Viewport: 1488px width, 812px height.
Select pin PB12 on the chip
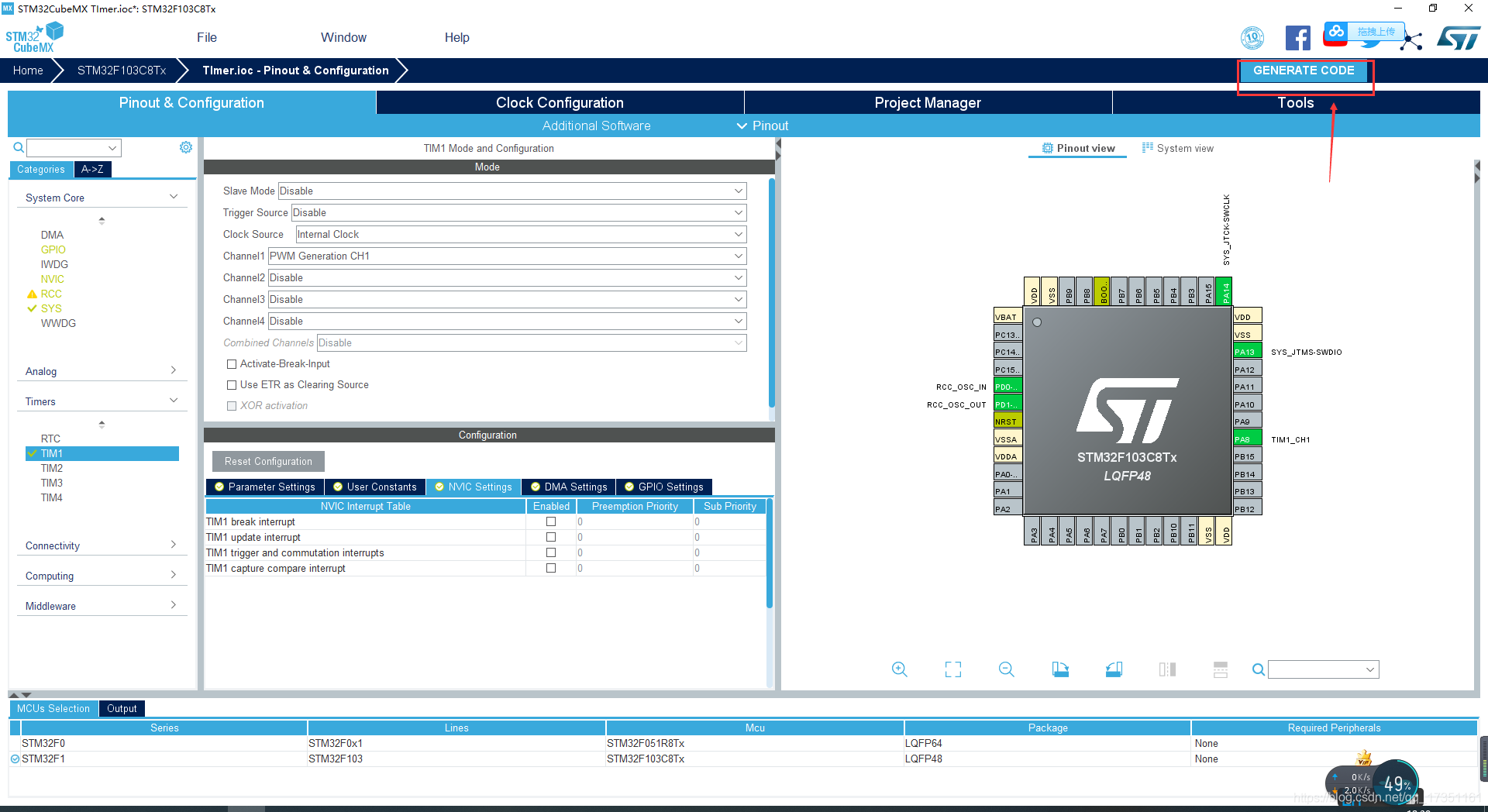pyautogui.click(x=1247, y=508)
